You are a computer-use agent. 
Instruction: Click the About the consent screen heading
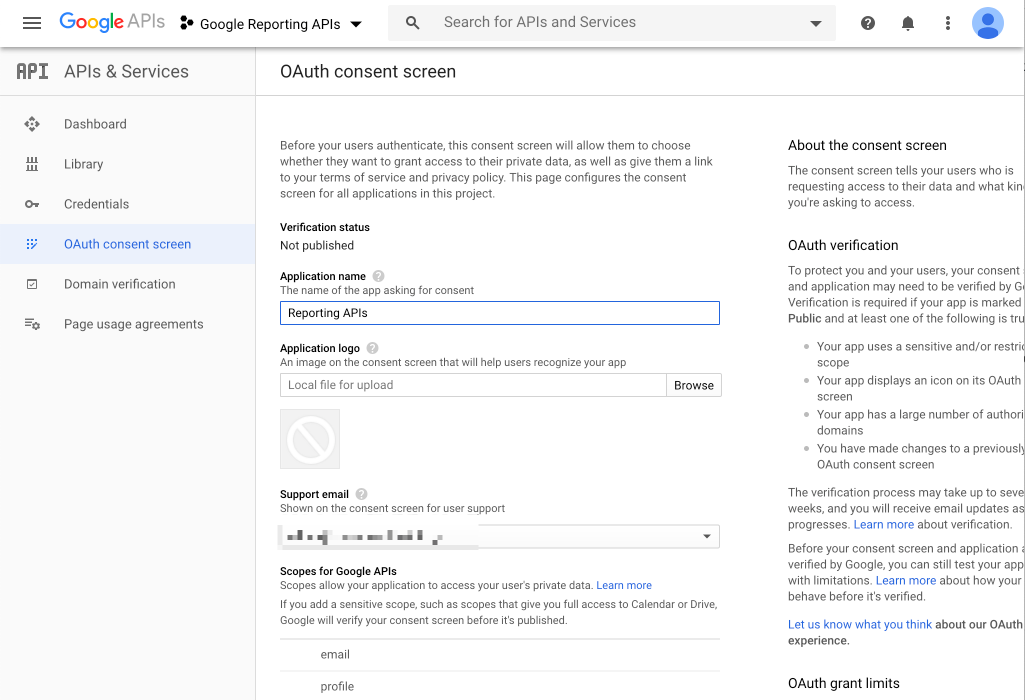click(x=867, y=146)
